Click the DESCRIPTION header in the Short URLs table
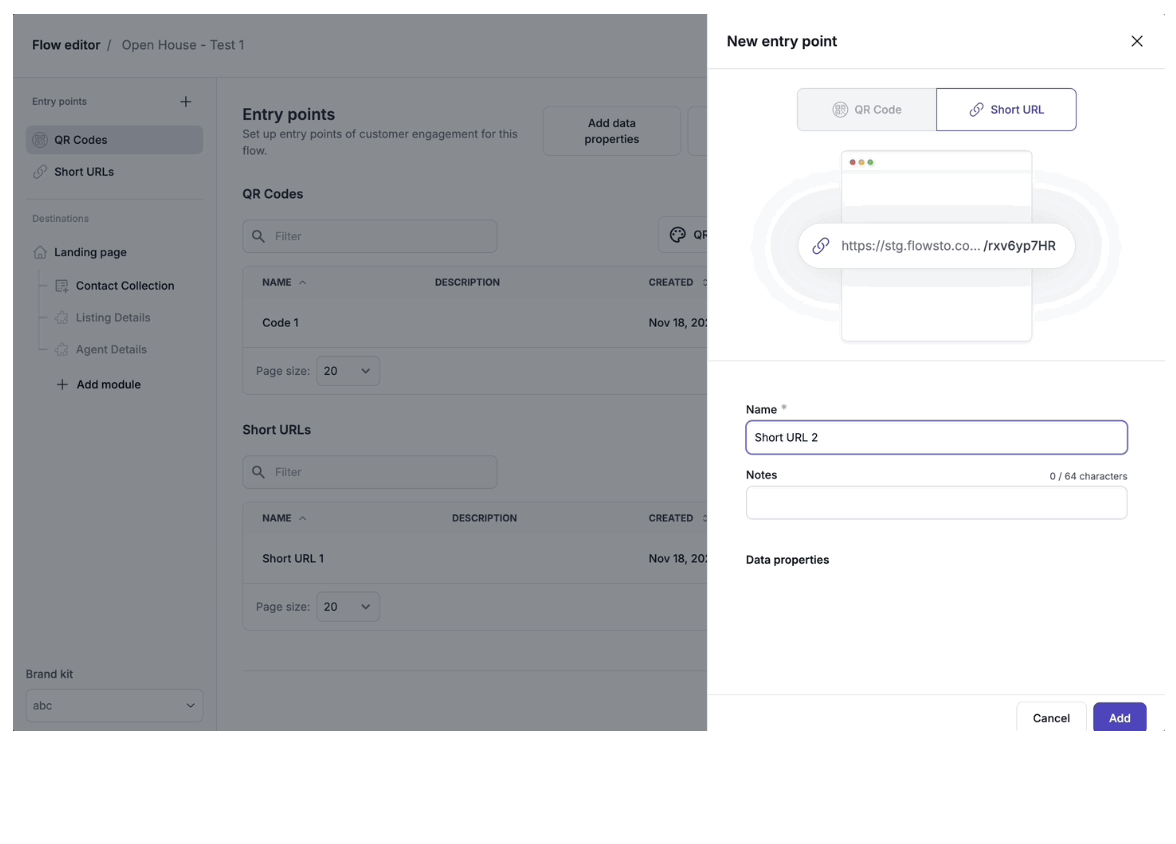 click(x=484, y=518)
